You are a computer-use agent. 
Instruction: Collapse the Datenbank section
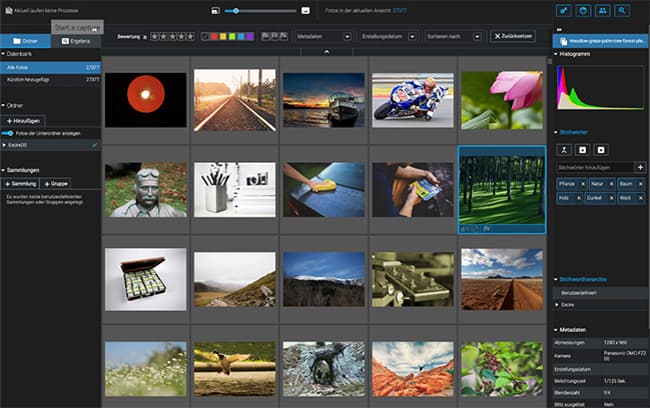tap(3, 54)
